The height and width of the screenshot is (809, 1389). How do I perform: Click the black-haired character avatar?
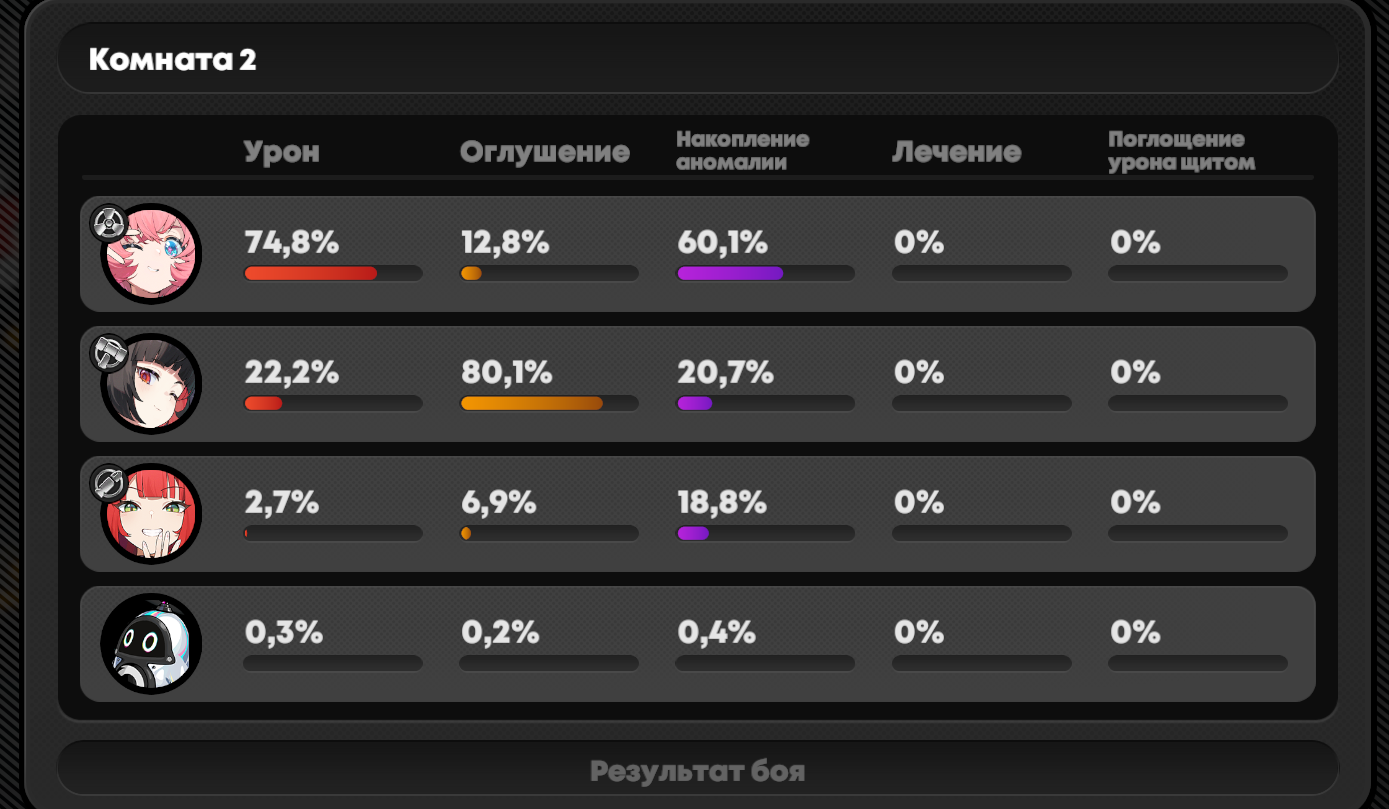point(152,384)
